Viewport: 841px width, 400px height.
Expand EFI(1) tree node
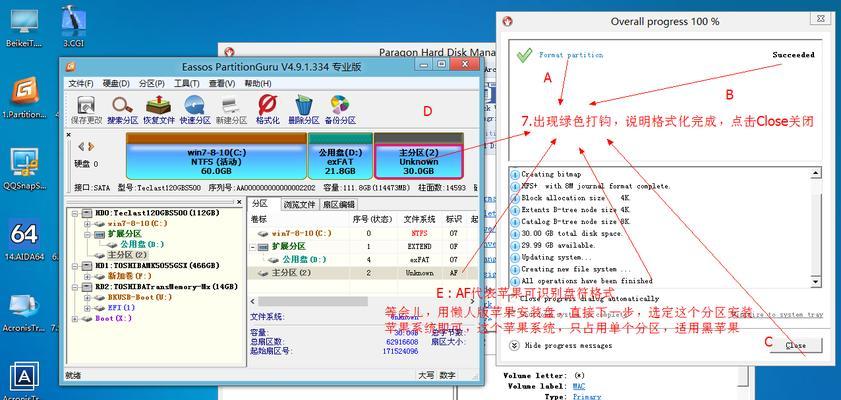click(88, 308)
